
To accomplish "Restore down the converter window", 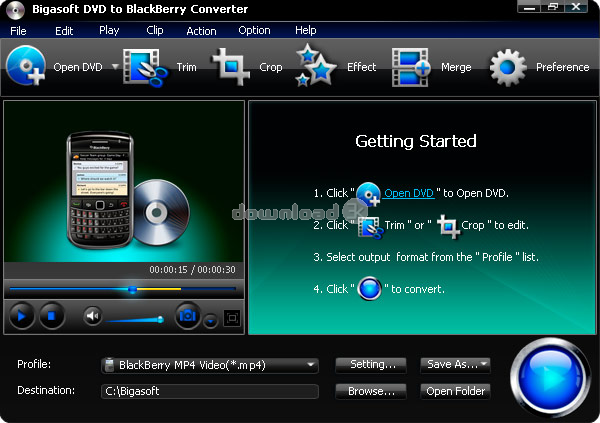I will click(553, 7).
